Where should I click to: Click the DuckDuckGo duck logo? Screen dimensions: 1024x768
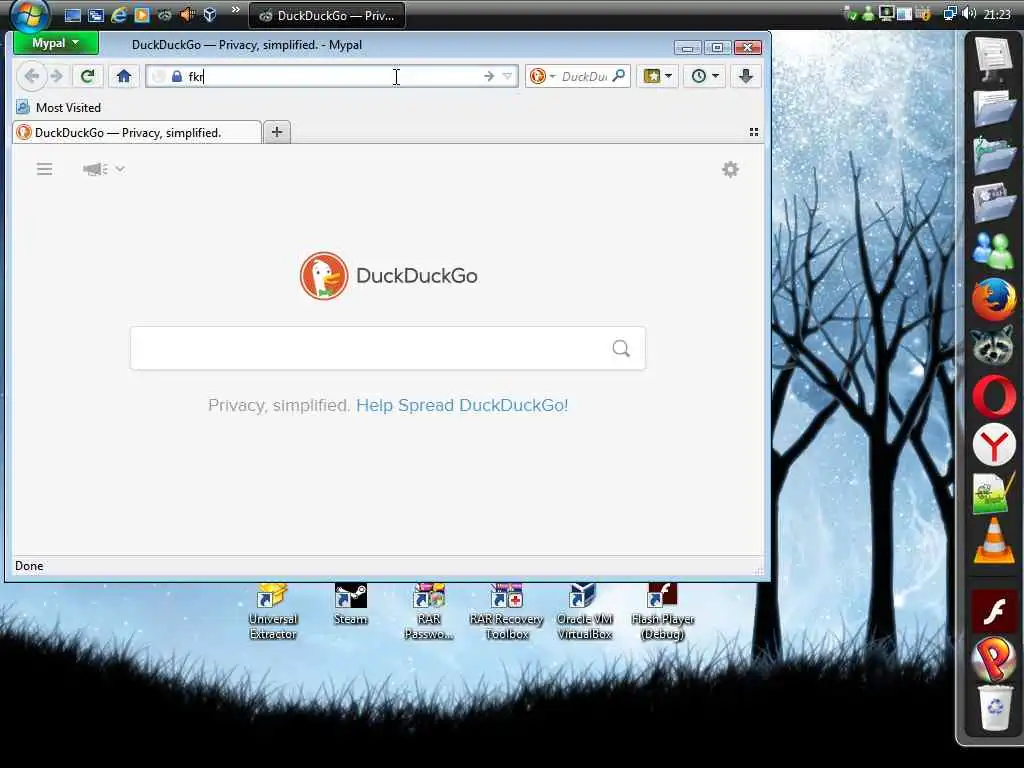point(324,276)
